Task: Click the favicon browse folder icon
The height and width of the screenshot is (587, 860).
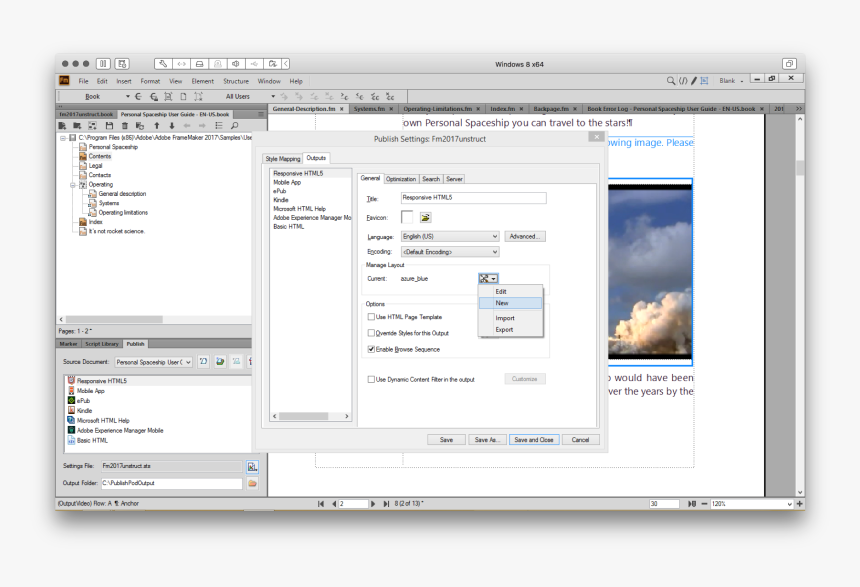Action: [x=425, y=218]
